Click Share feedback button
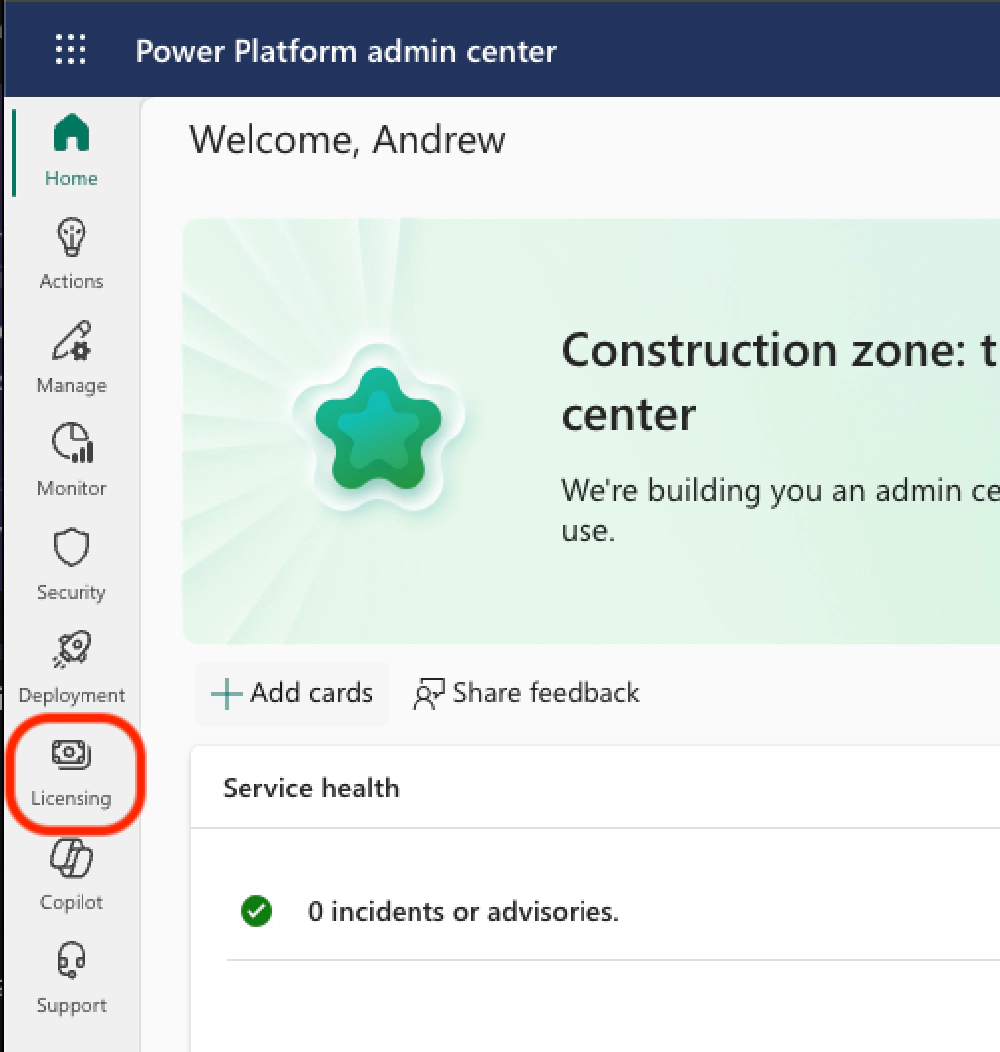The width and height of the screenshot is (1000, 1052). (x=527, y=693)
